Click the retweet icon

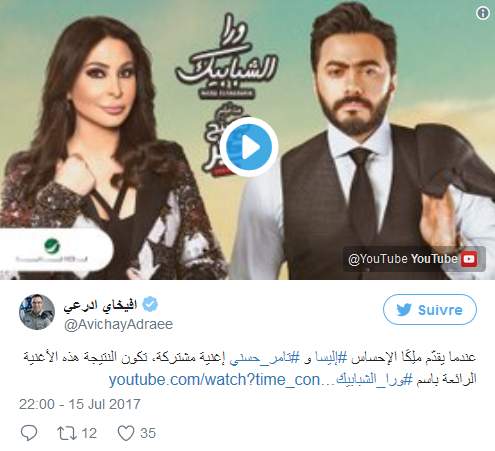point(67,433)
